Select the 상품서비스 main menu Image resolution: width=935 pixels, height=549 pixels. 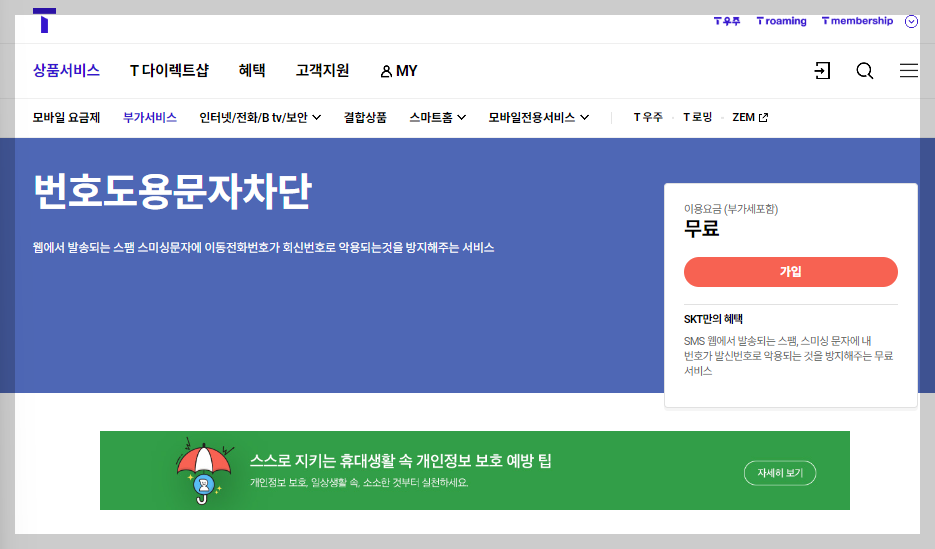coord(66,70)
